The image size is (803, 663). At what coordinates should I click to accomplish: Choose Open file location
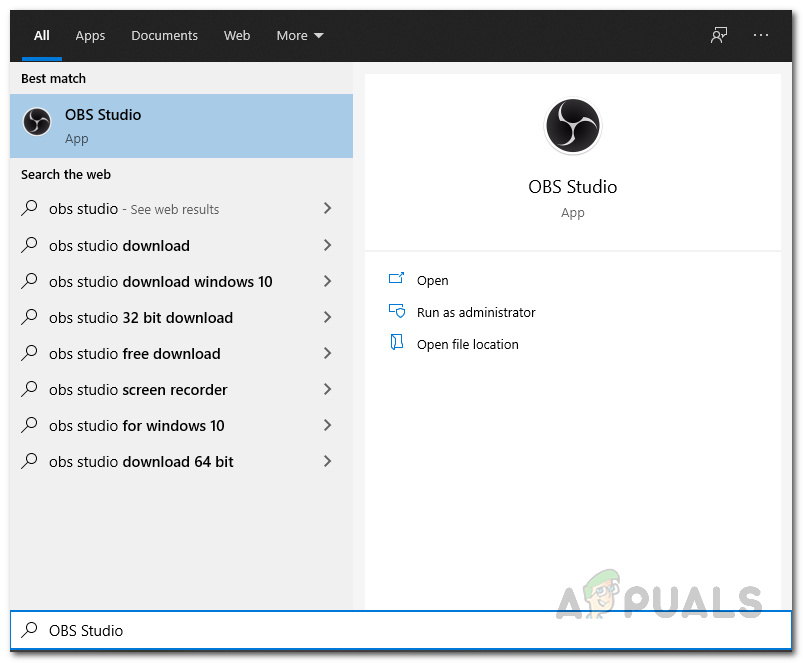point(468,344)
